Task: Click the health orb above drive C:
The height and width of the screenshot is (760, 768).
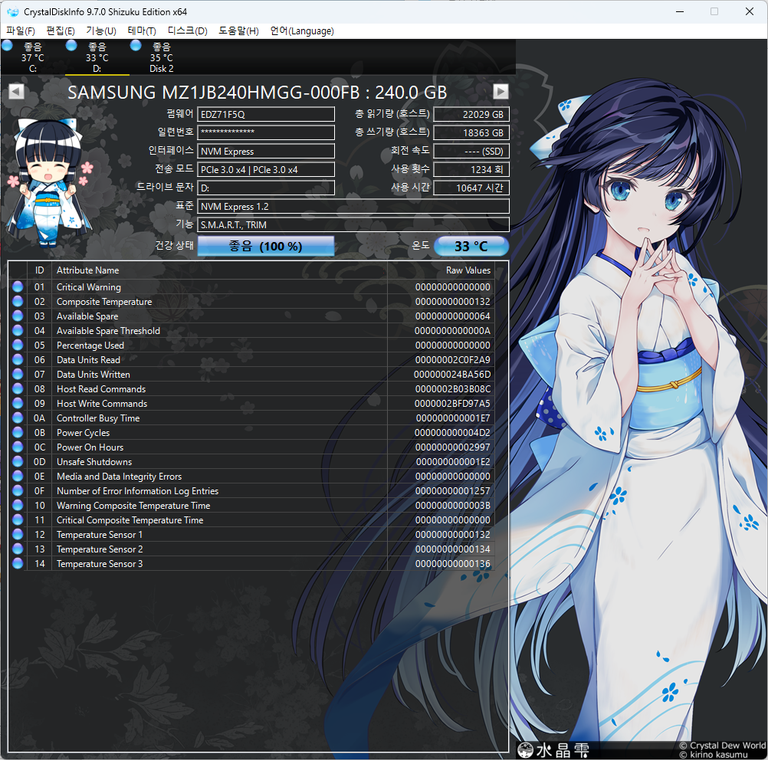Action: [x=7, y=46]
